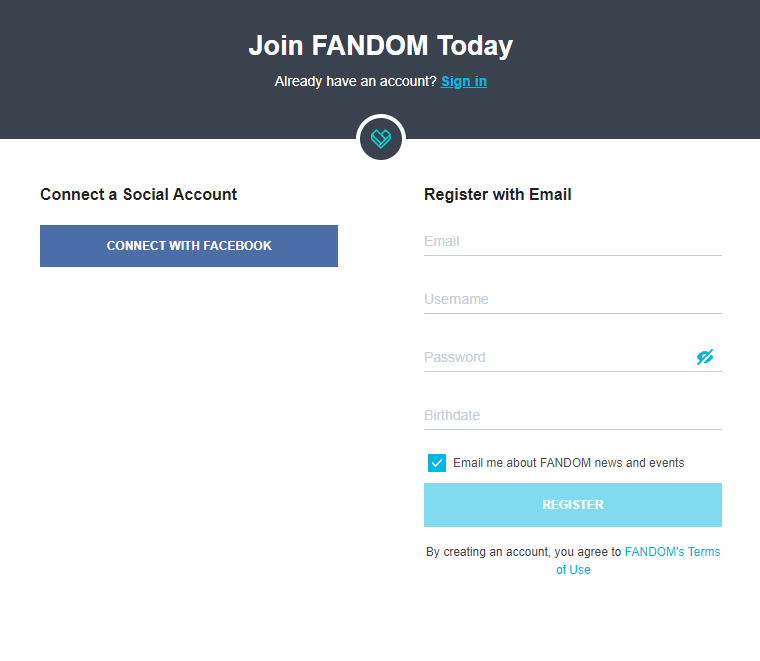This screenshot has width=760, height=661.
Task: Open the Birthdate picker field
Action: [x=572, y=415]
